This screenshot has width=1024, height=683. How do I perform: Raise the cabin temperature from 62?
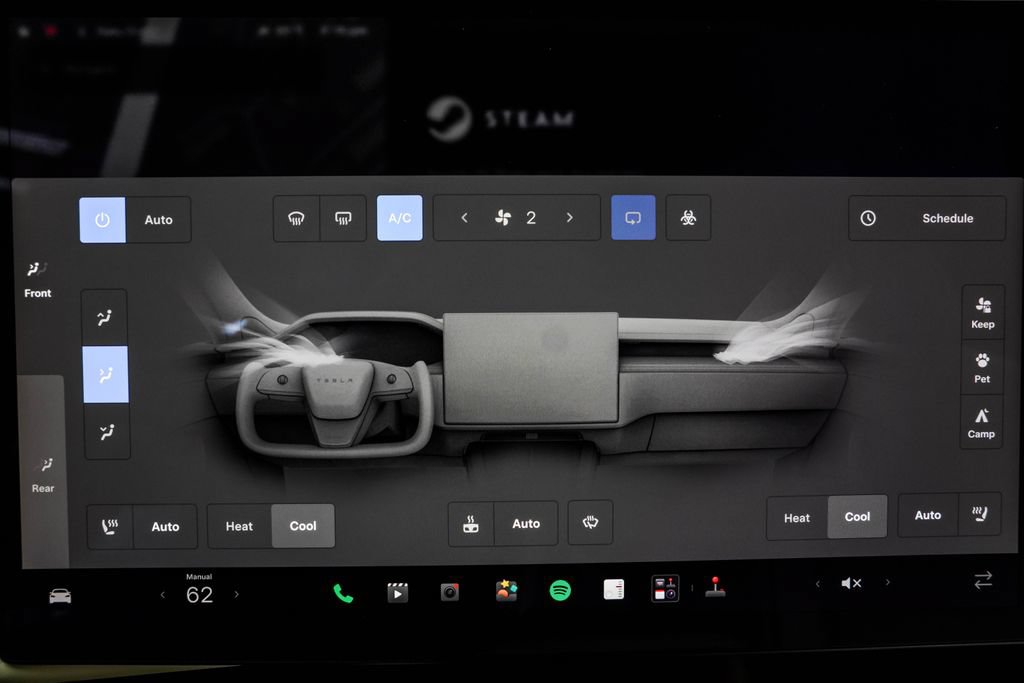[236, 594]
